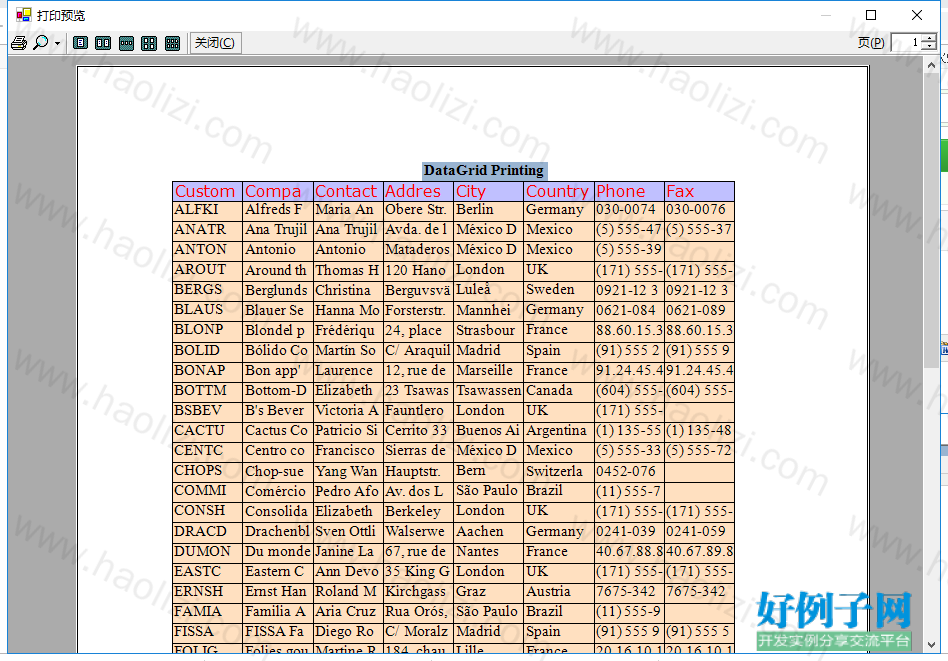Click the Christina contact cell

point(348,290)
